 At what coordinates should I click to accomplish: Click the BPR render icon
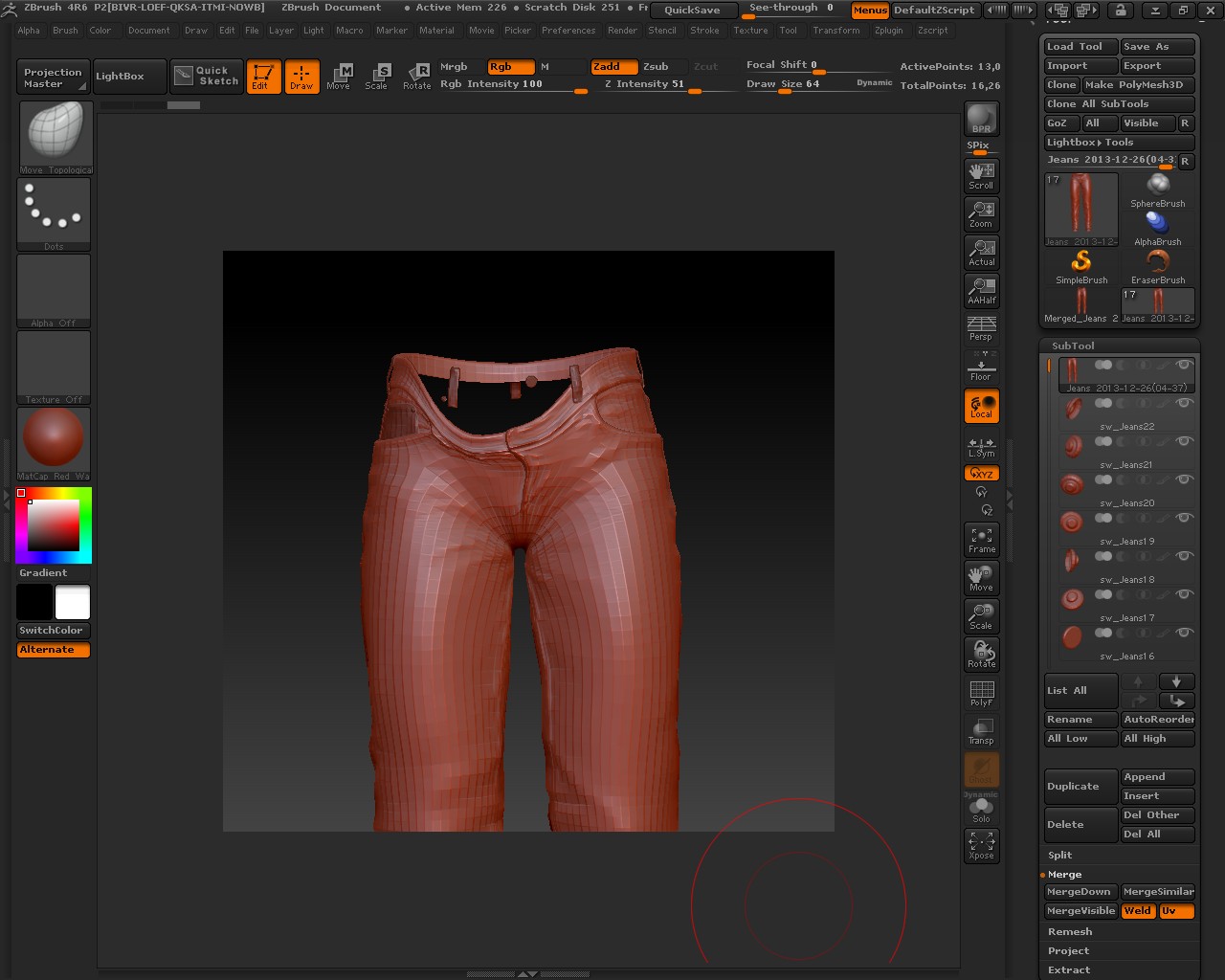coord(981,119)
